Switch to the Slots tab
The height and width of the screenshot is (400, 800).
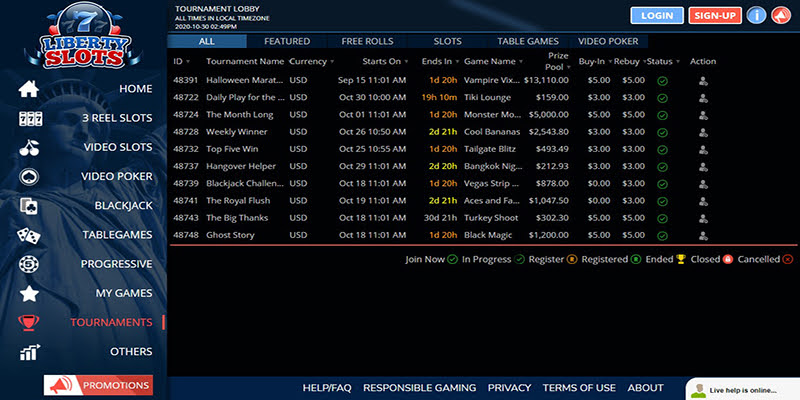(447, 41)
